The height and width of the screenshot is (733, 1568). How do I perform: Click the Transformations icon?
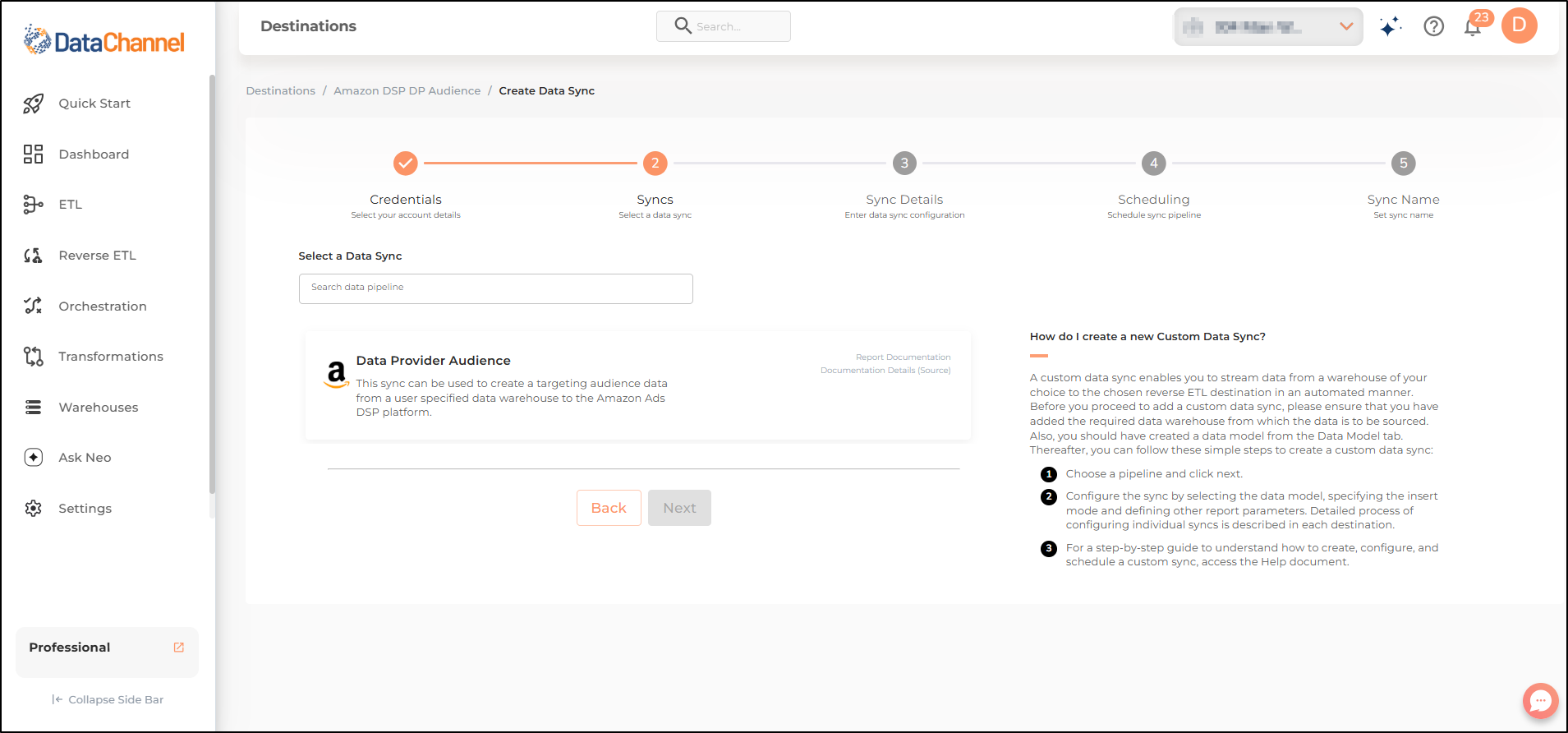pos(33,357)
